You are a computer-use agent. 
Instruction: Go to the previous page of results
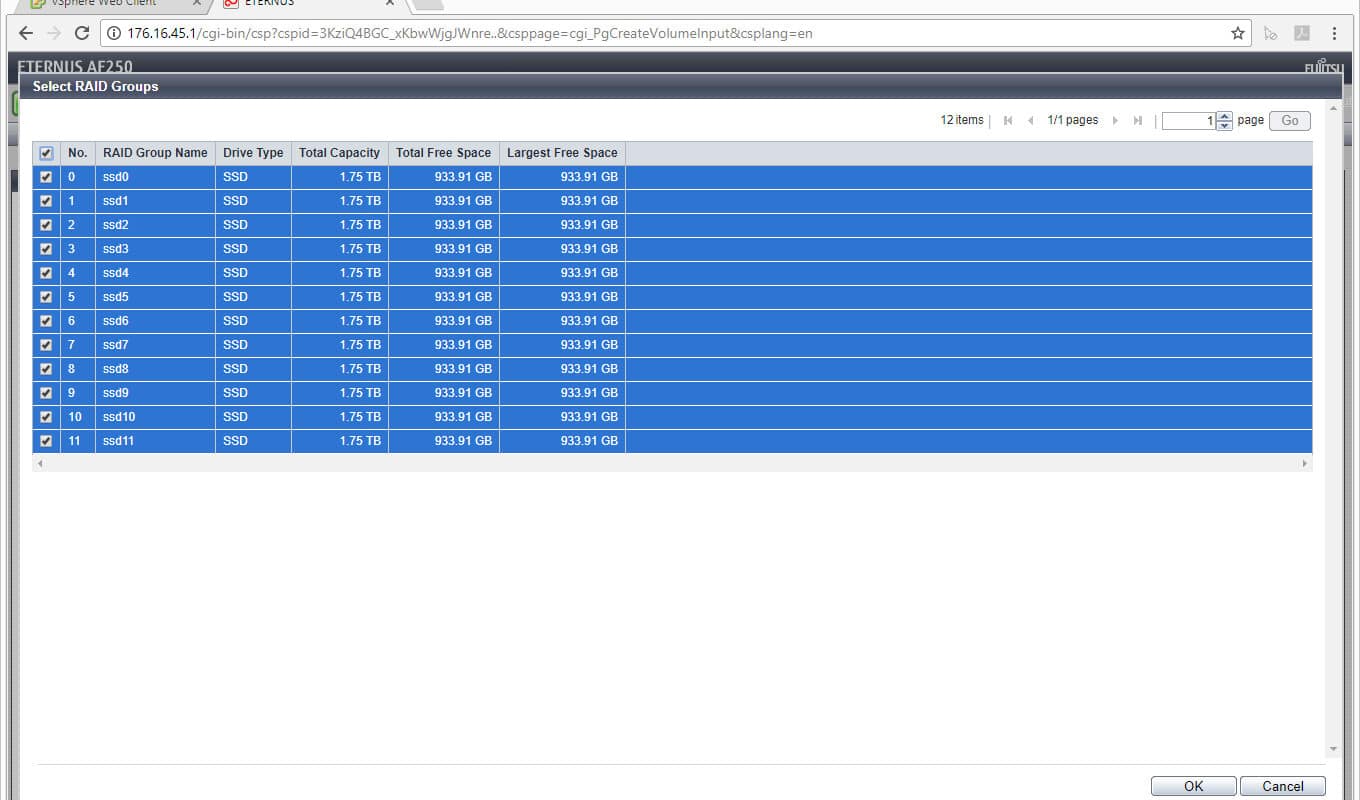coord(1031,121)
